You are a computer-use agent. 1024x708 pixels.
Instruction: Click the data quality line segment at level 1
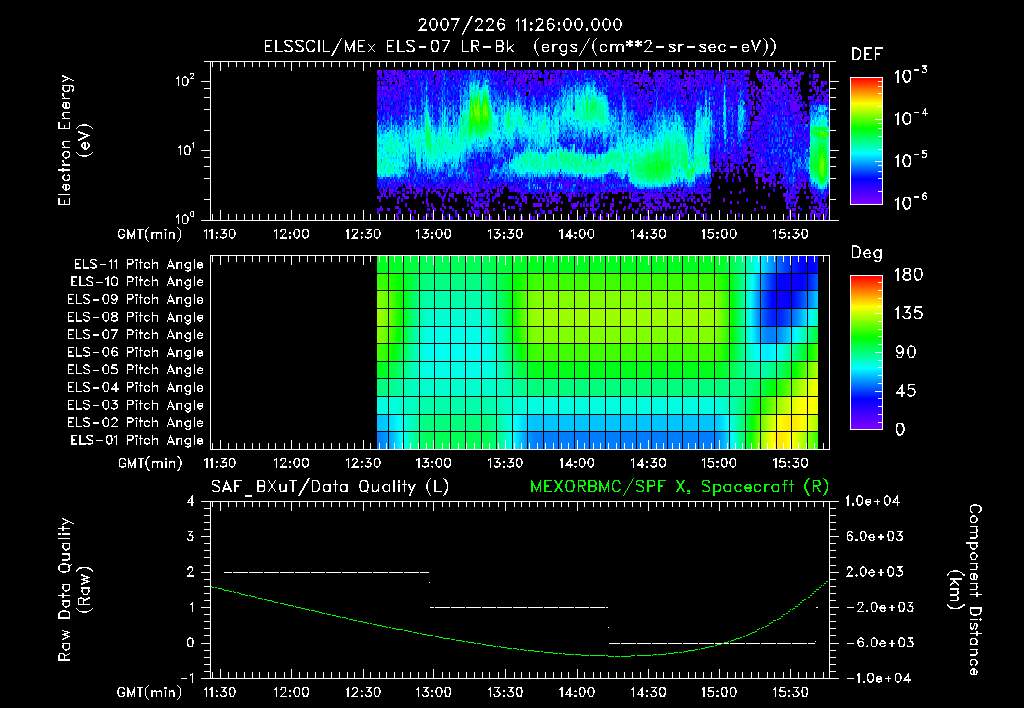pos(519,607)
